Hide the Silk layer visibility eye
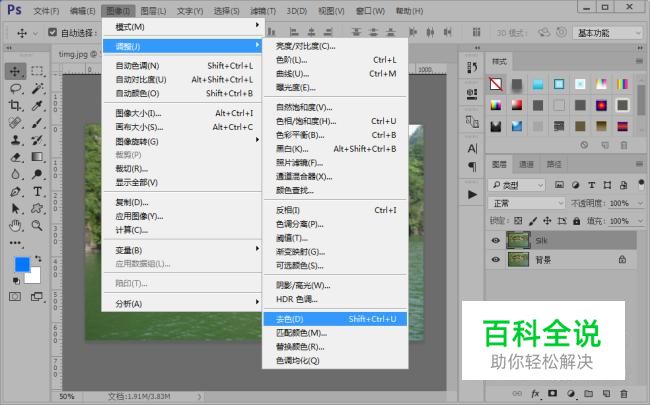Viewport: 650px width, 405px height. [495, 240]
